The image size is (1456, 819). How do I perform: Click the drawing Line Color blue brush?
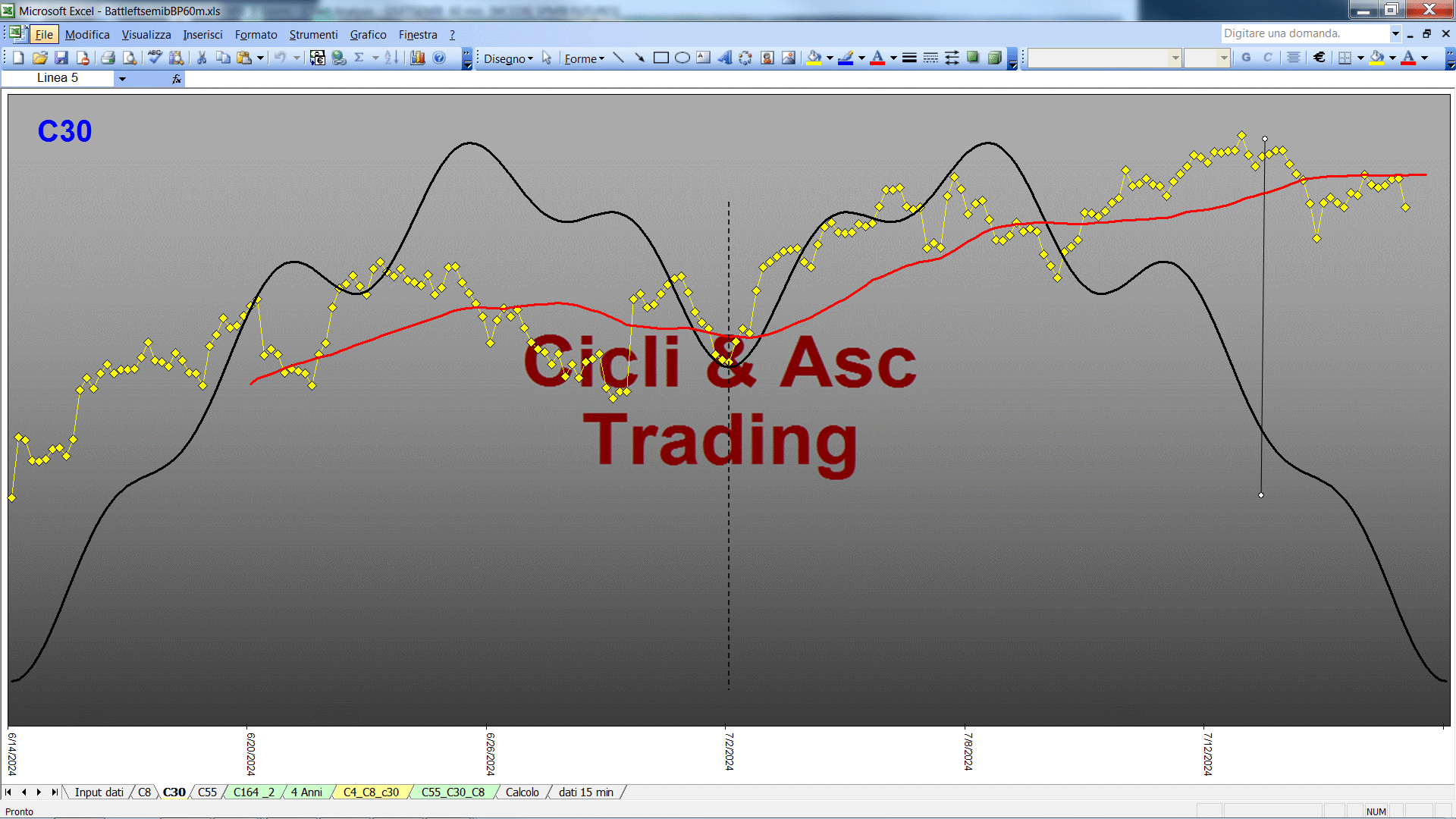846,58
